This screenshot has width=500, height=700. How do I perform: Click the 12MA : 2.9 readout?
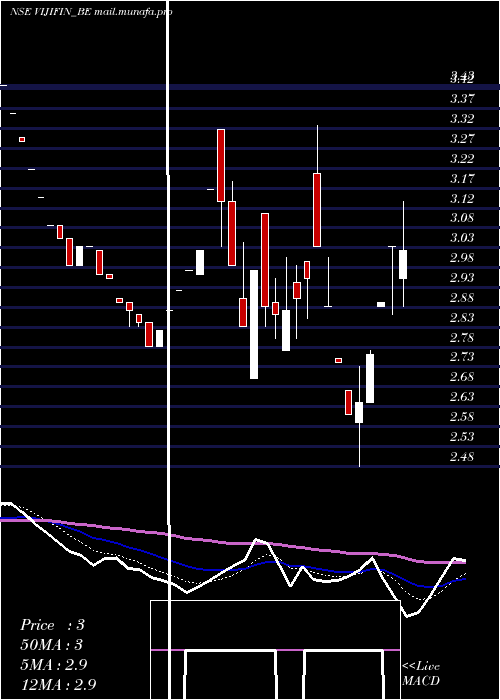(x=58, y=684)
